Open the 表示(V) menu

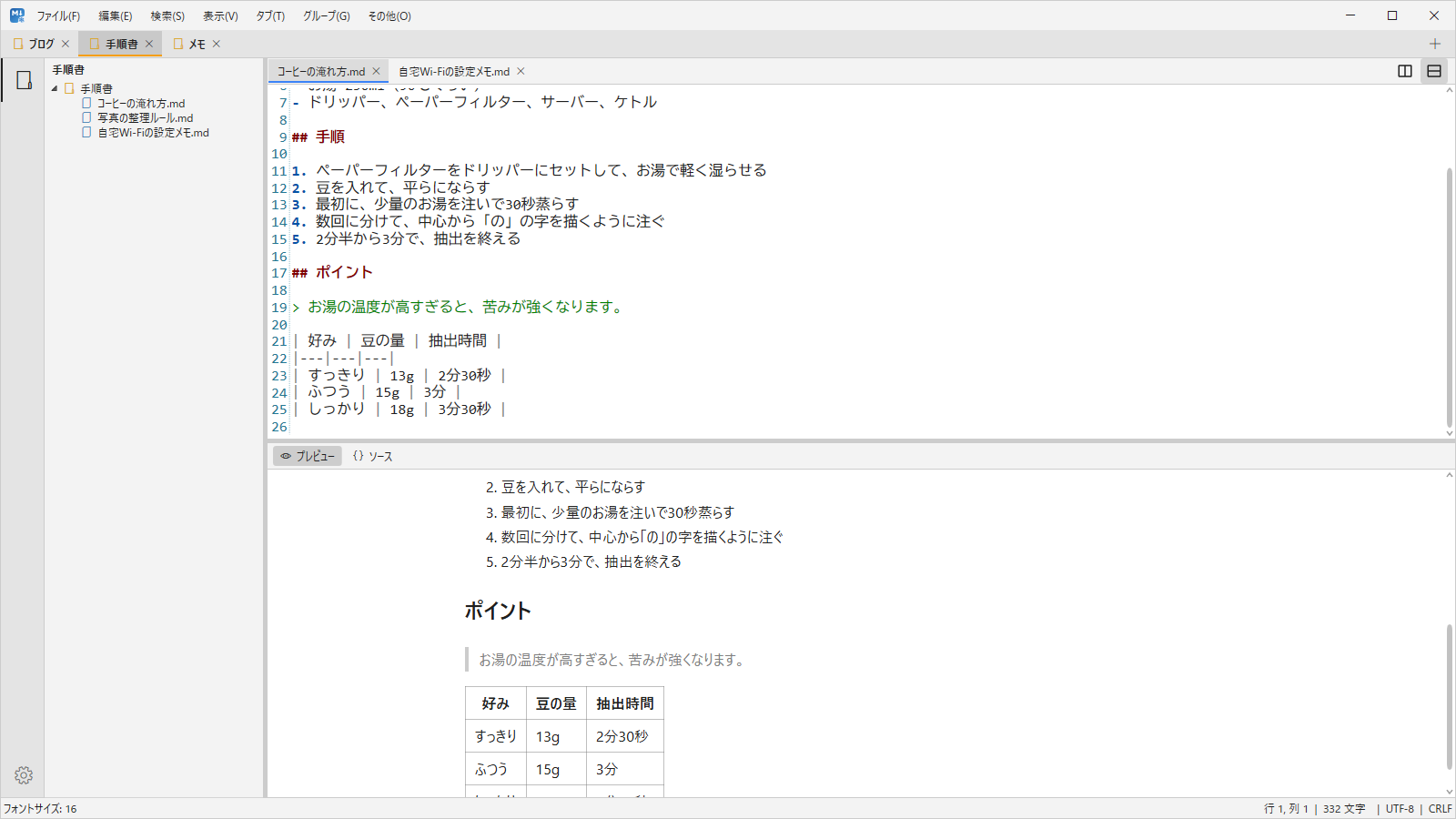220,16
